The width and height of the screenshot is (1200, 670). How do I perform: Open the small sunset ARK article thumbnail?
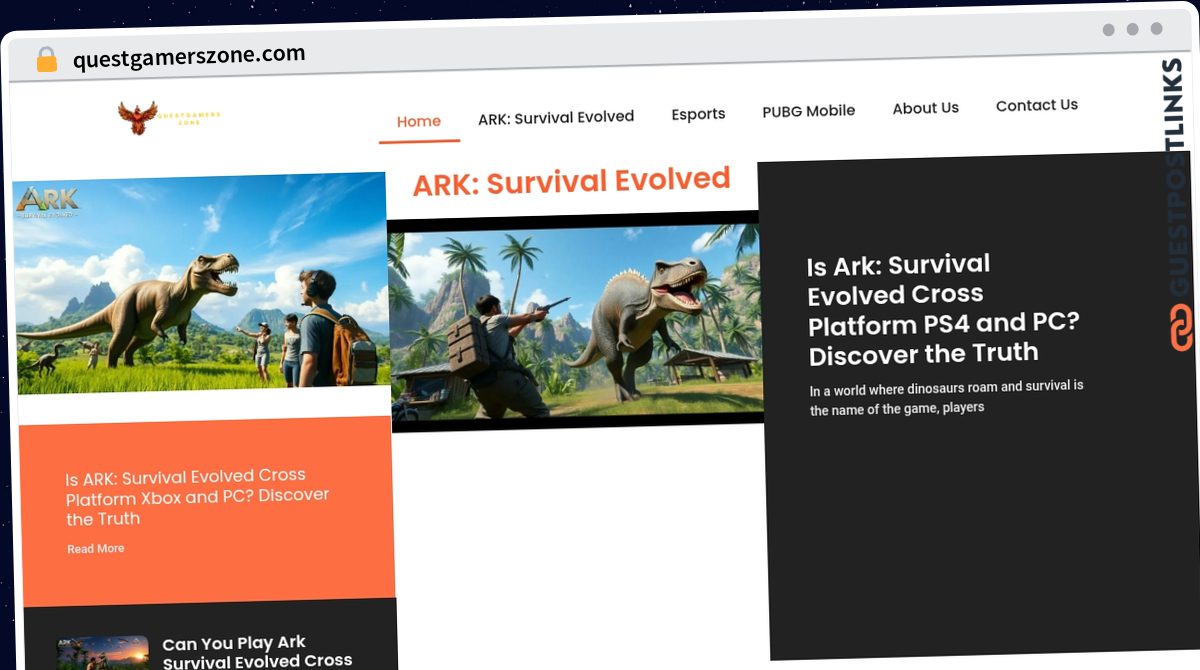pyautogui.click(x=103, y=653)
